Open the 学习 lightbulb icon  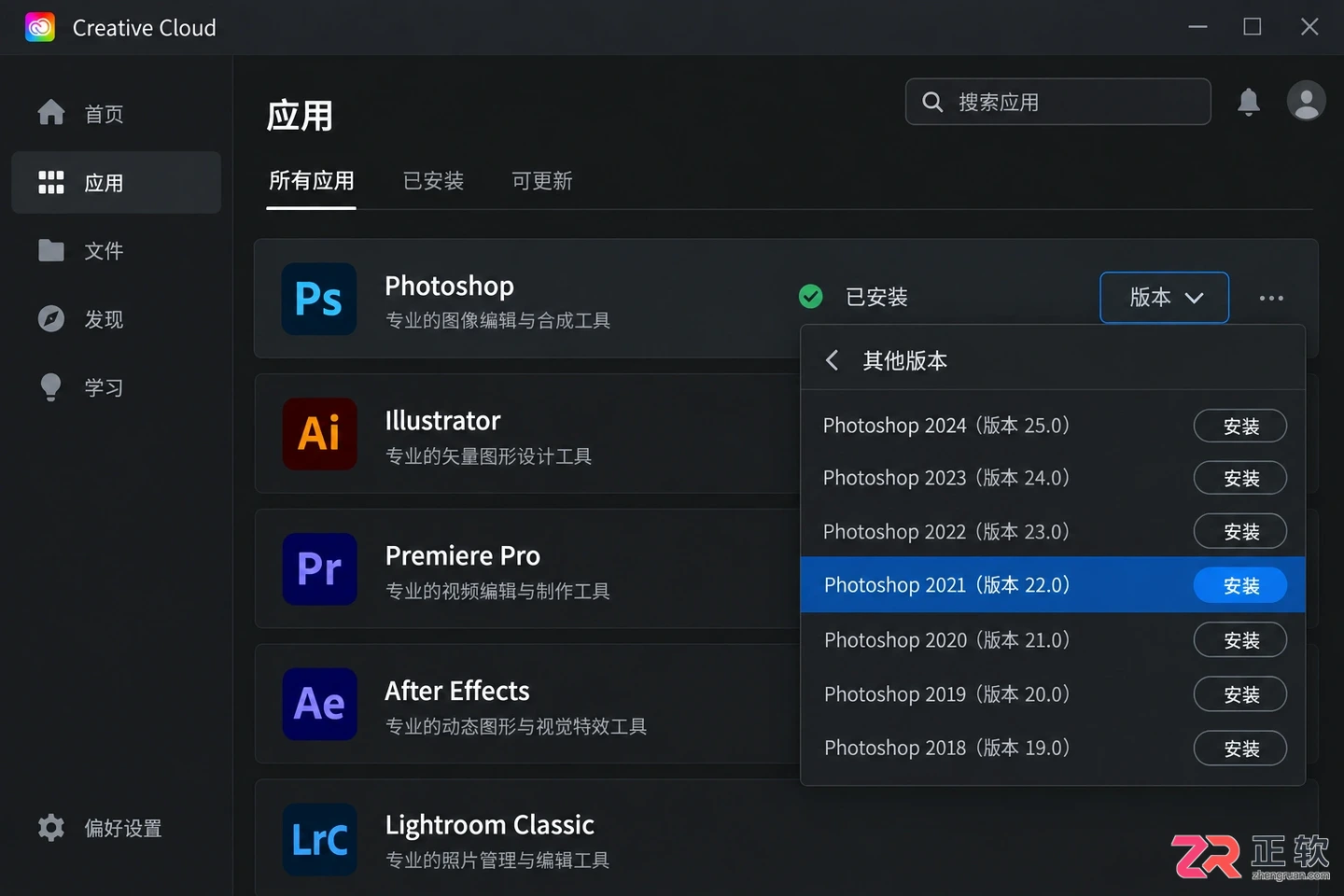pyautogui.click(x=51, y=387)
